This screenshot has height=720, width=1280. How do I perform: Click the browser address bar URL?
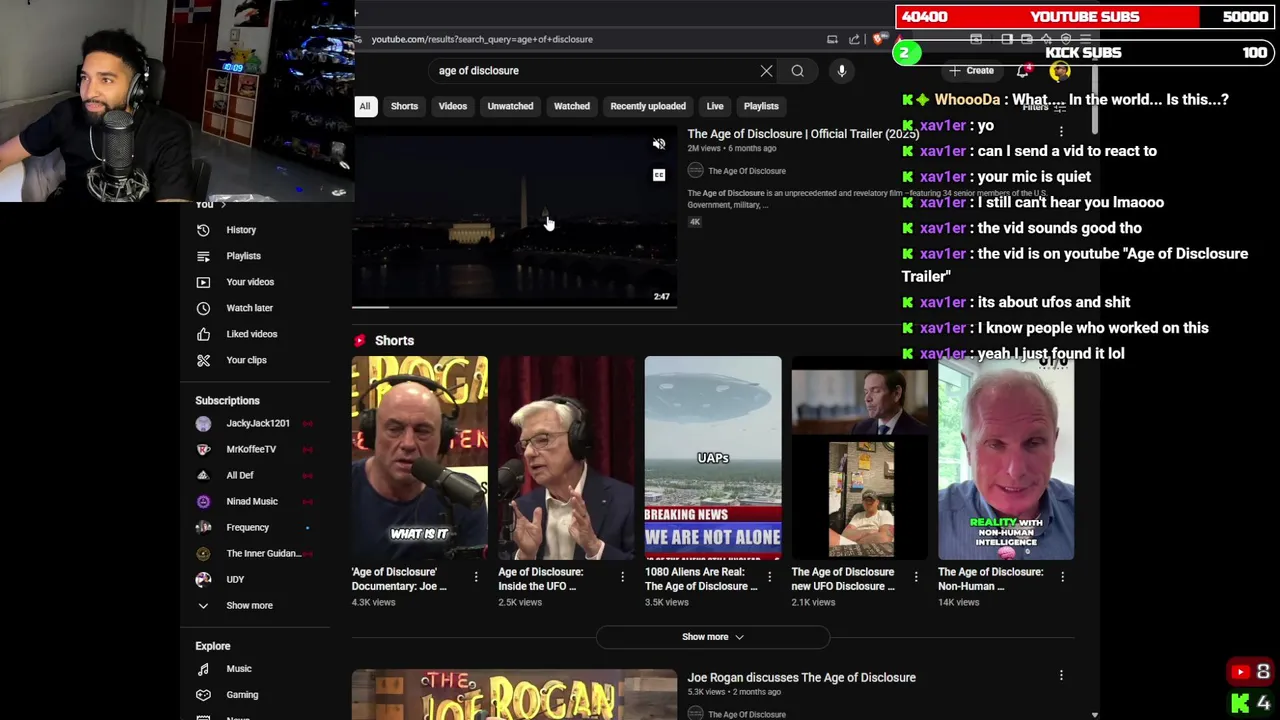point(482,39)
